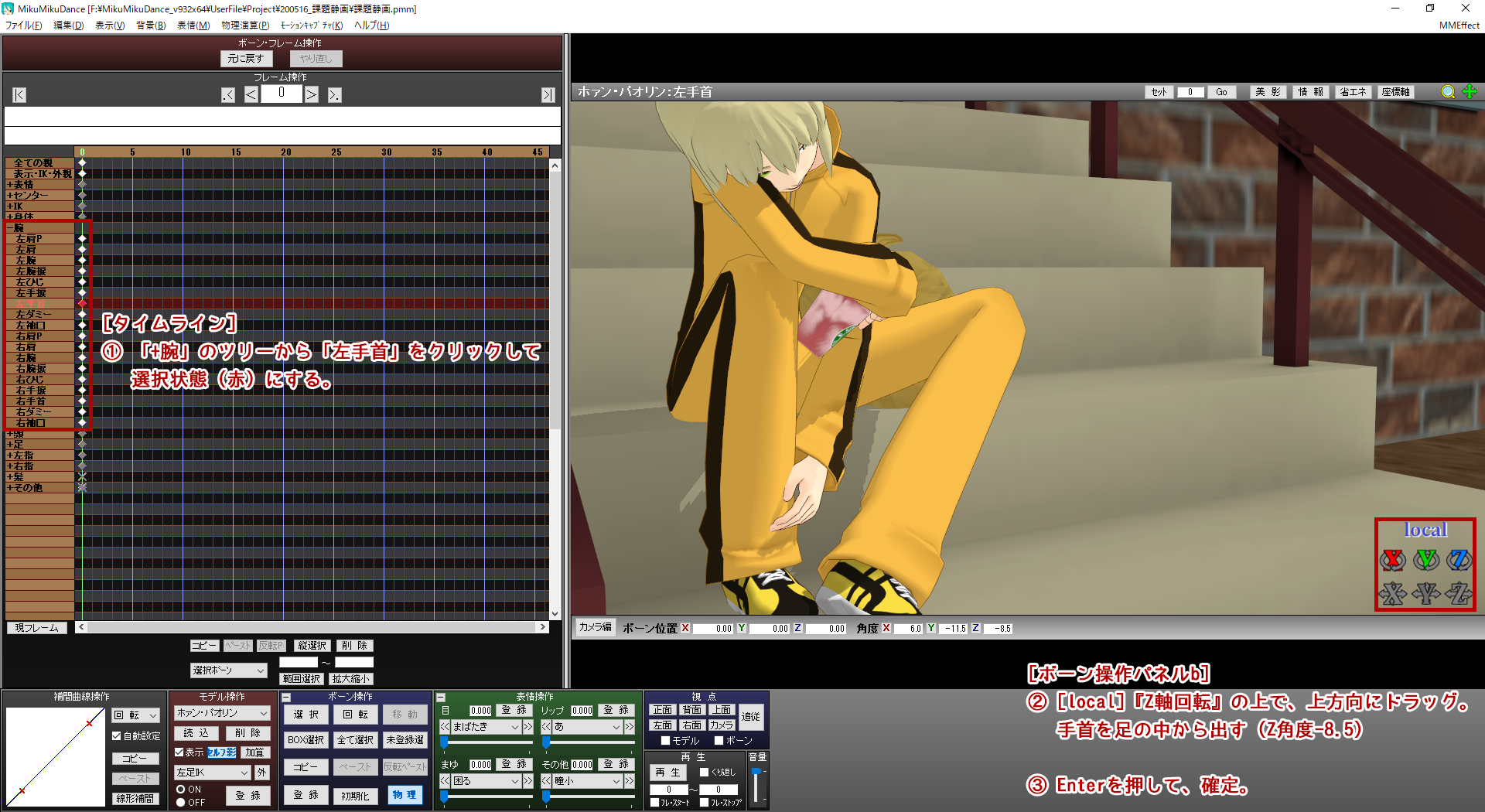Open the 選択ボーン dropdown
Viewport: 1485px width, 812px height.
coord(228,670)
